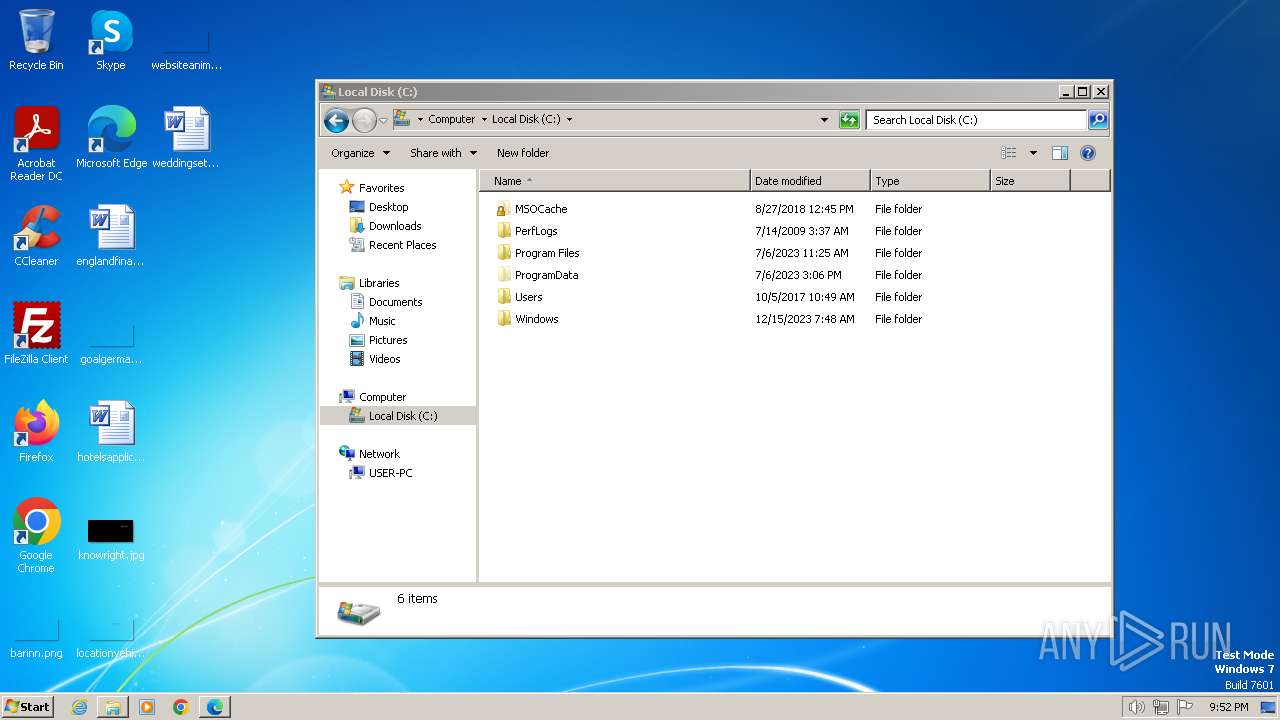Sort by the Type column header
The width and height of the screenshot is (1280, 720).
930,181
